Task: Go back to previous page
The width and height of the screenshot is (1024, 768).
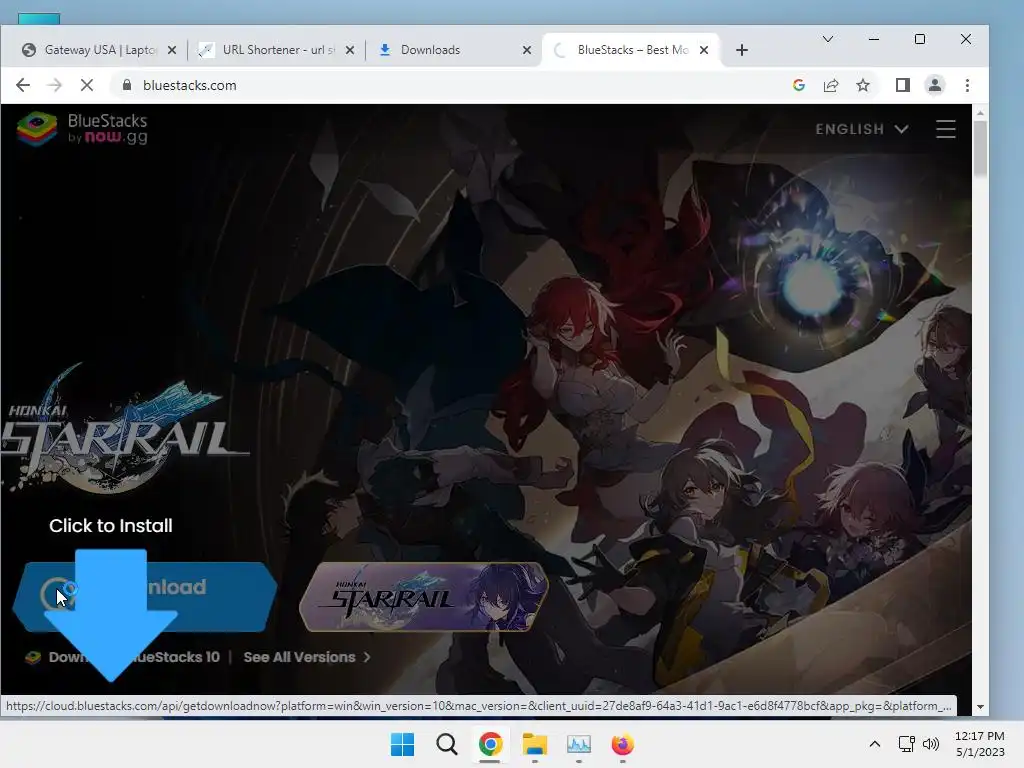Action: click(23, 85)
